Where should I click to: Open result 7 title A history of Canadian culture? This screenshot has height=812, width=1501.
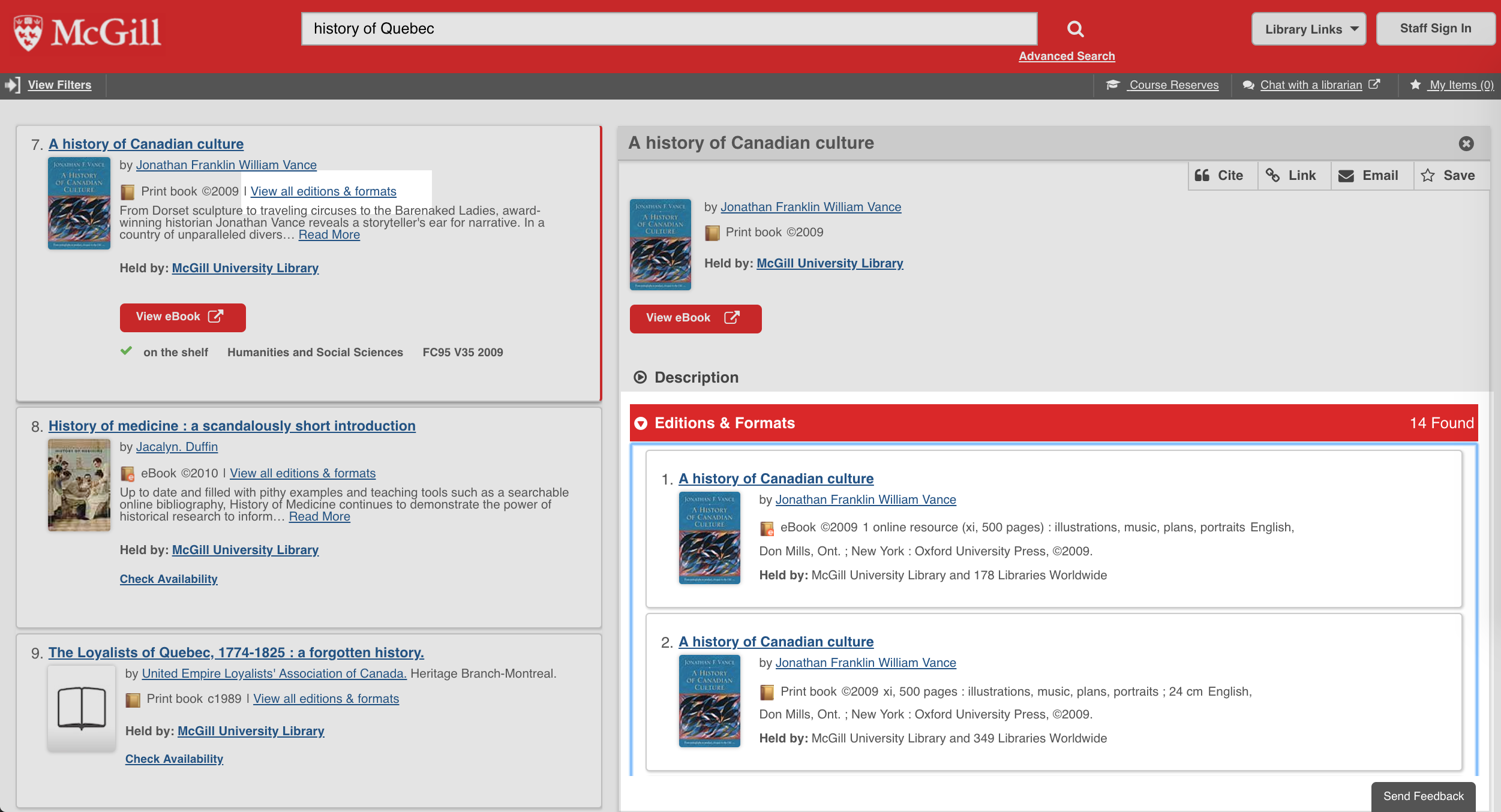pyautogui.click(x=146, y=144)
